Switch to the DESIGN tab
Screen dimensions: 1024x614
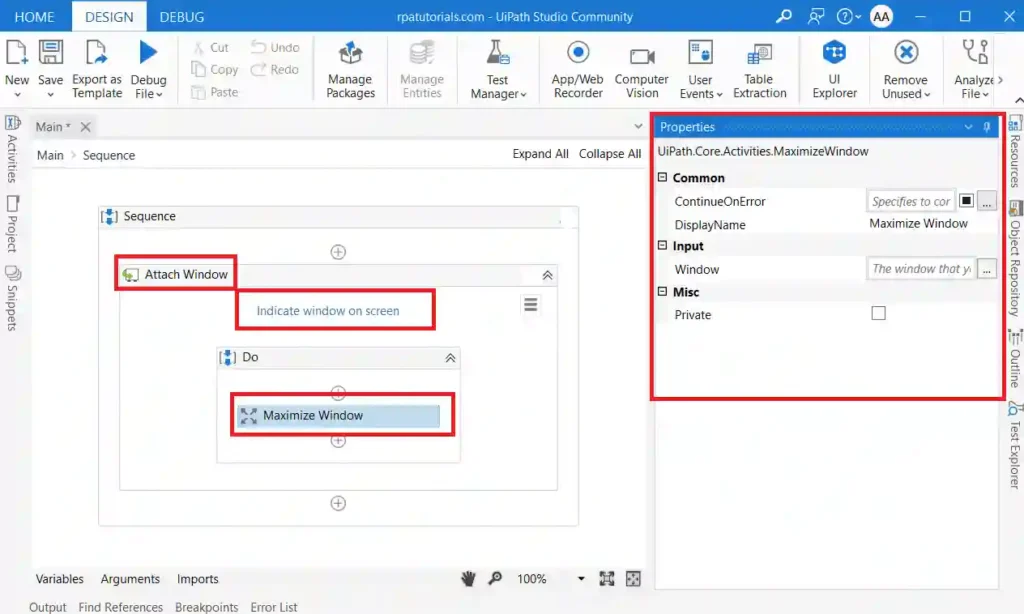point(109,16)
